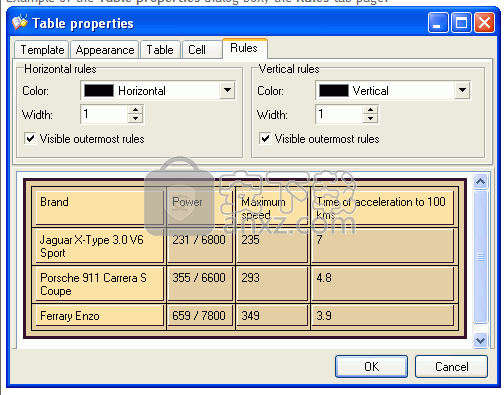Click the 355 / 6600 power cell
Screen dimensions: 504x395
[x=200, y=284]
